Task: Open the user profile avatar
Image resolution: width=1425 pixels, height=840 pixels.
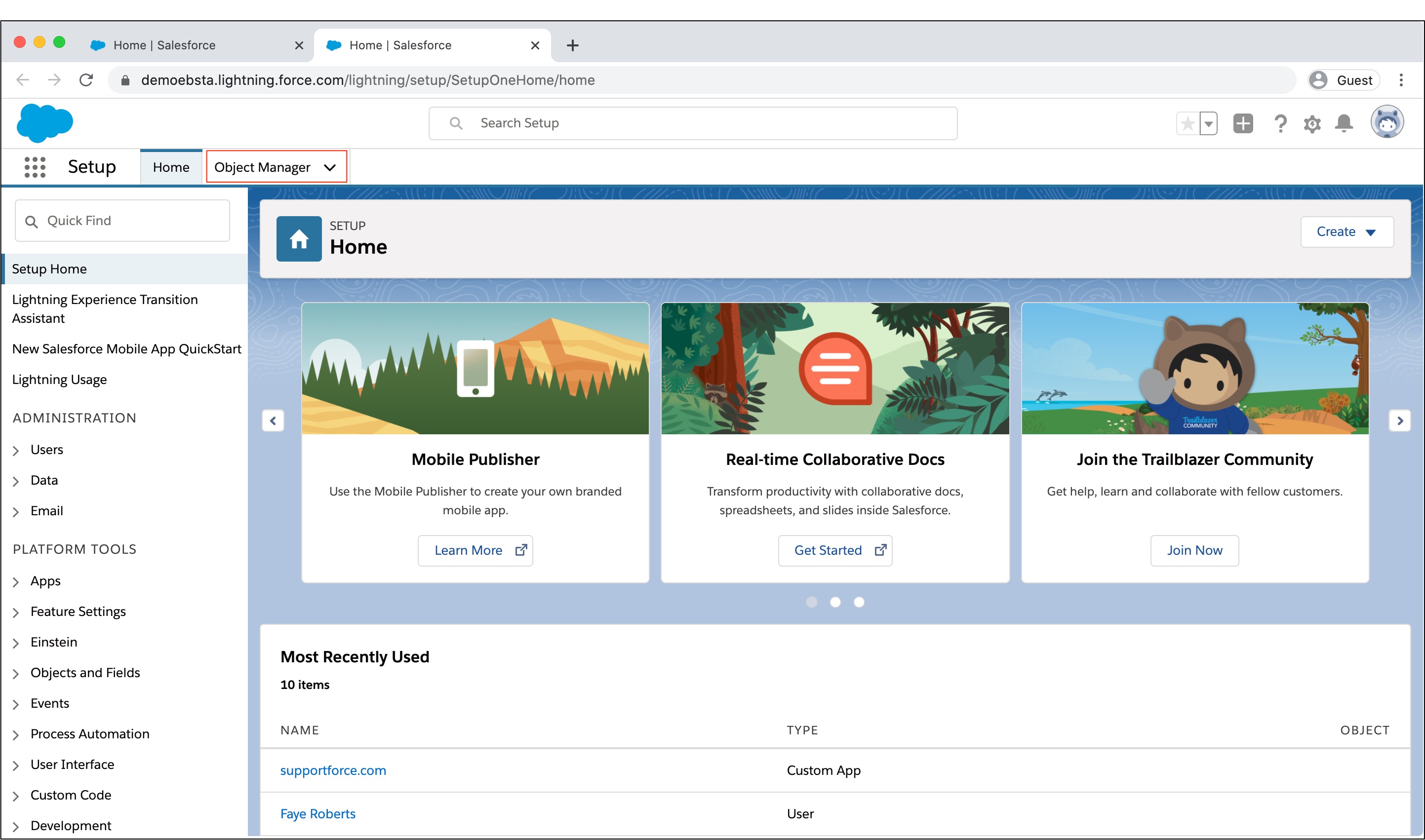Action: pyautogui.click(x=1386, y=122)
